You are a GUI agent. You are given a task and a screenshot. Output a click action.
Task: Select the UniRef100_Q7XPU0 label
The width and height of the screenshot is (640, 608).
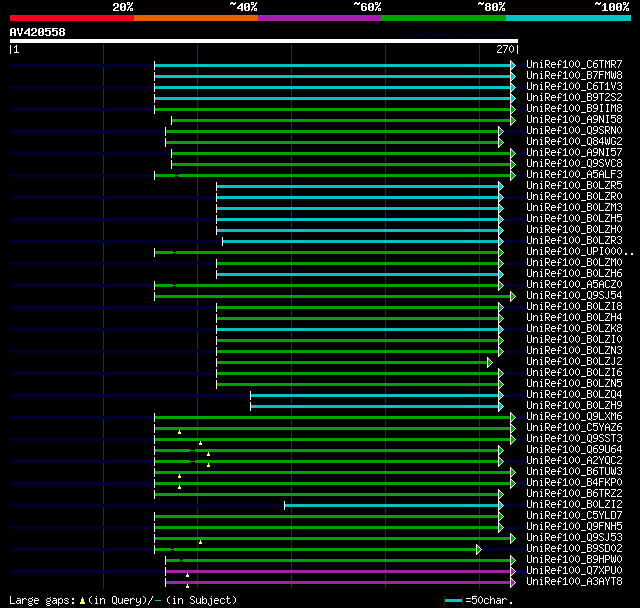[574, 571]
